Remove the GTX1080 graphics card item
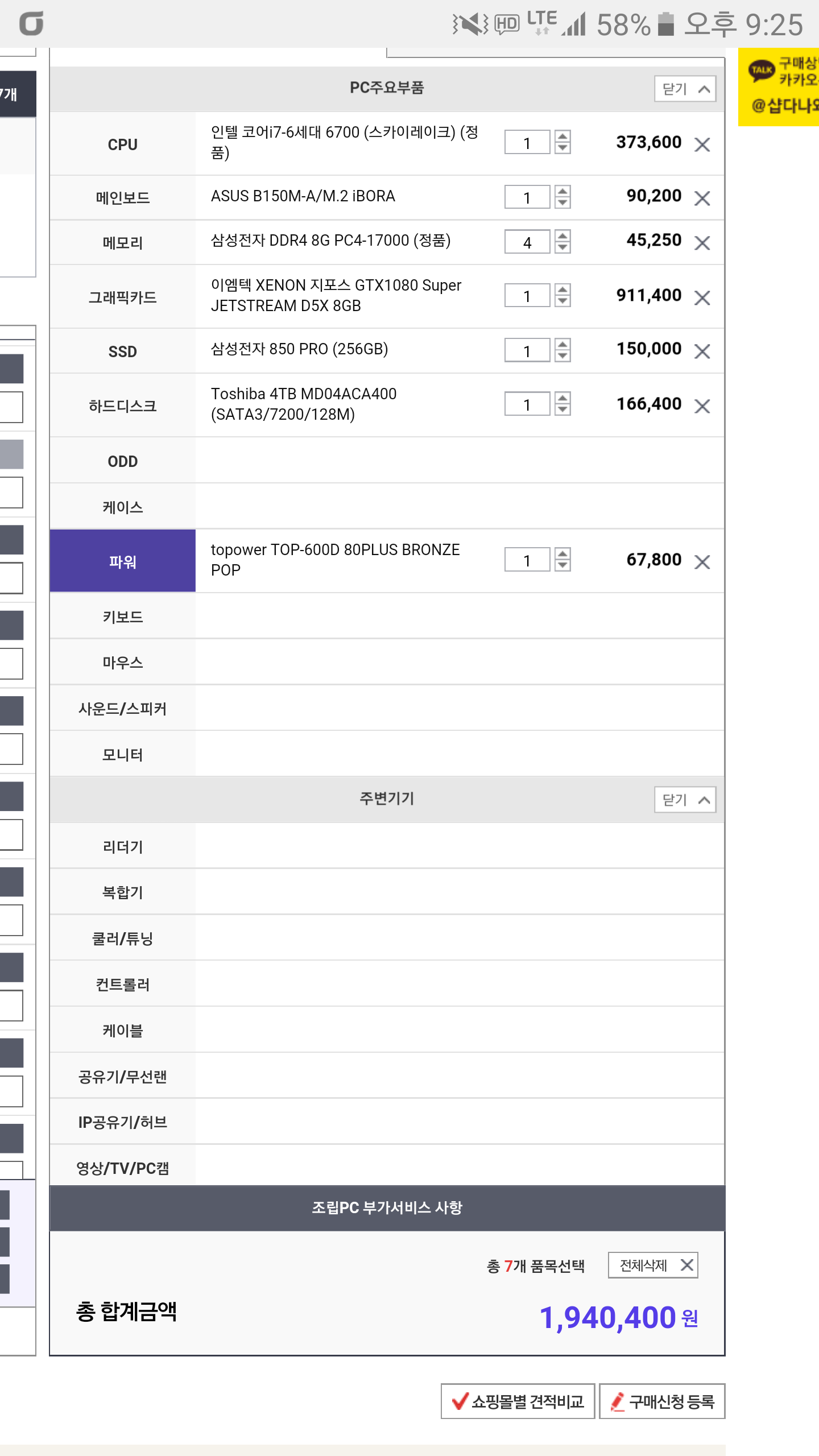 tap(702, 297)
